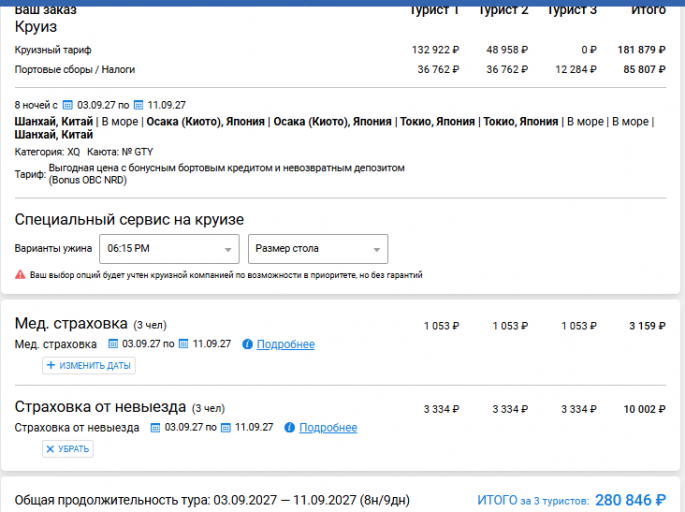Open the dinner time dropdown 06:15 PM

pos(169,249)
